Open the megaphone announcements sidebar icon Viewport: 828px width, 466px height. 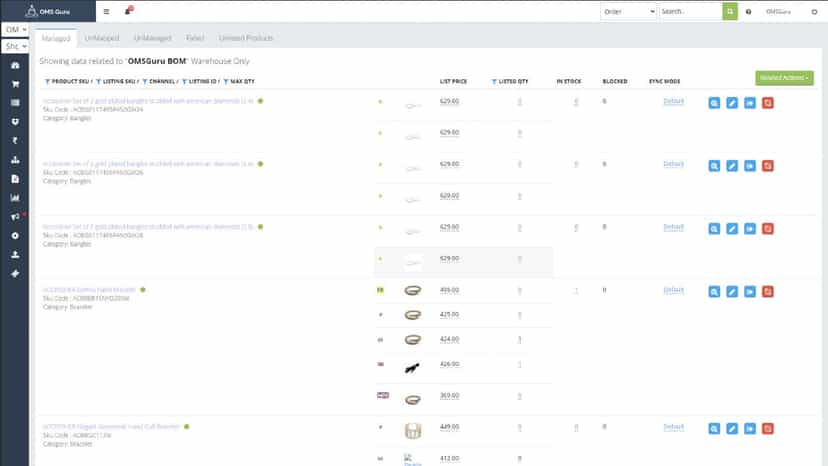pyautogui.click(x=15, y=217)
